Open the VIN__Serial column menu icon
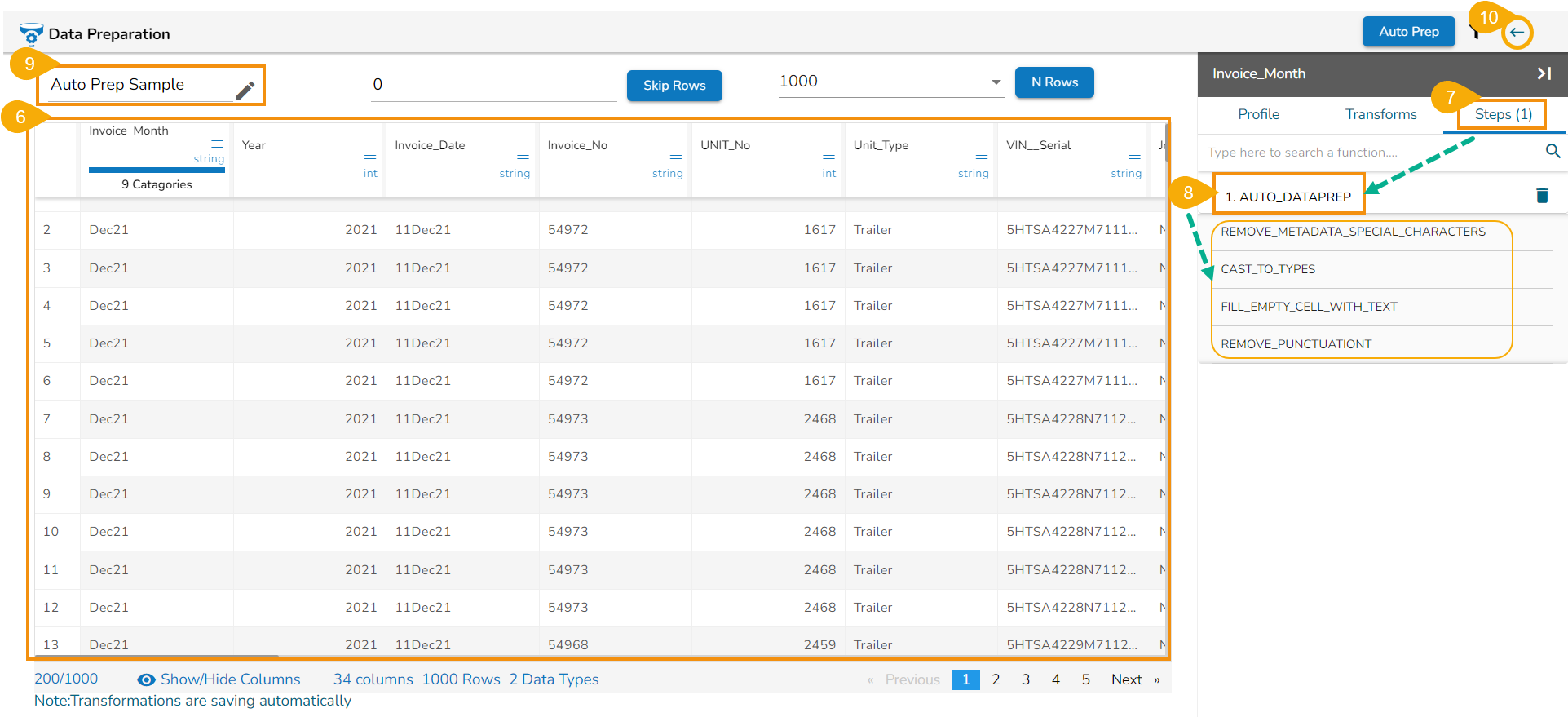The width and height of the screenshot is (1568, 717). (1134, 158)
